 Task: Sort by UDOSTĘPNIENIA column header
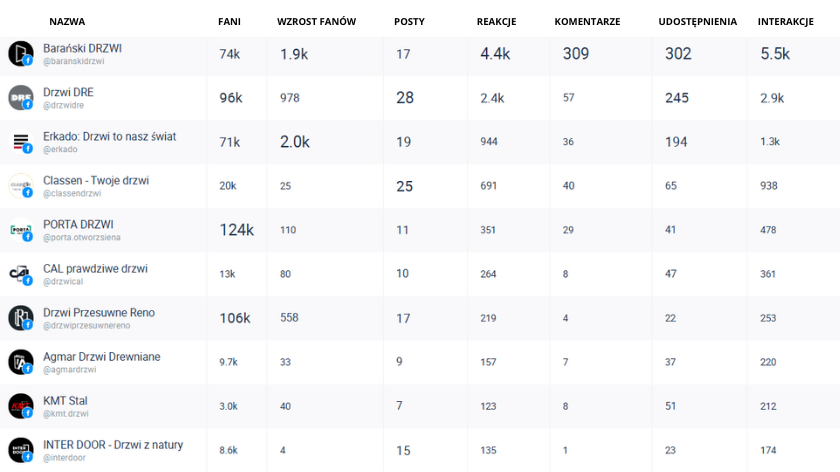pyautogui.click(x=698, y=22)
